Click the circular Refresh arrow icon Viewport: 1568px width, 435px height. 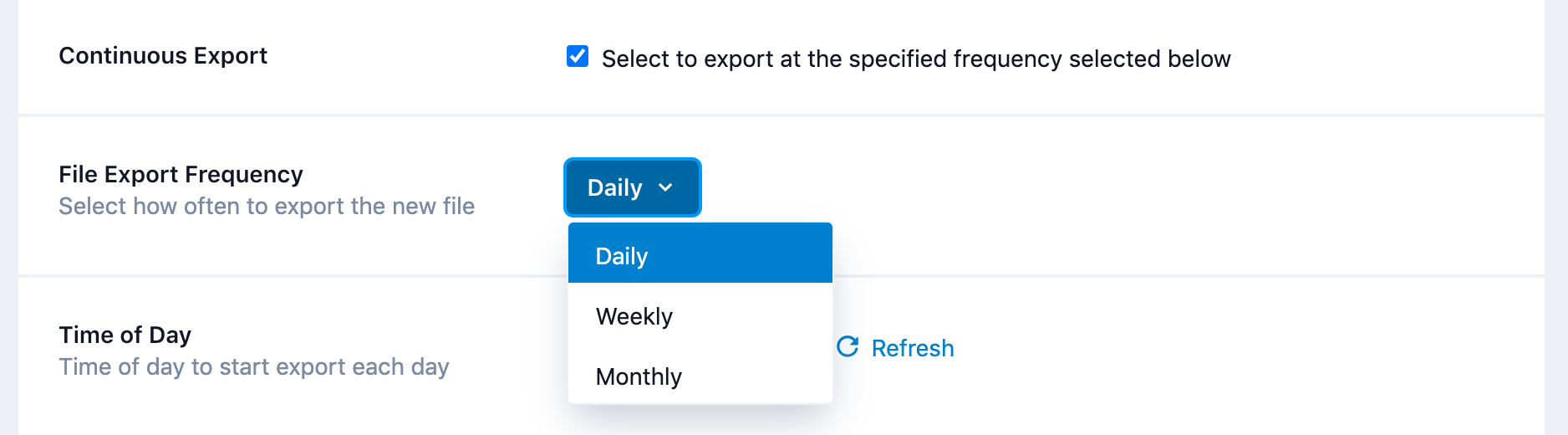coord(848,346)
